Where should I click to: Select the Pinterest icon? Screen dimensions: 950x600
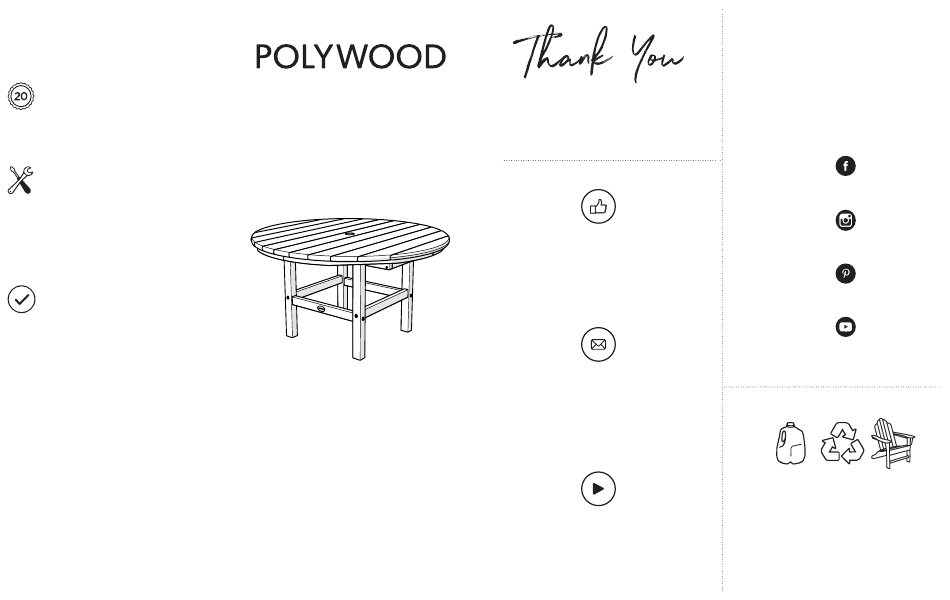[x=845, y=273]
